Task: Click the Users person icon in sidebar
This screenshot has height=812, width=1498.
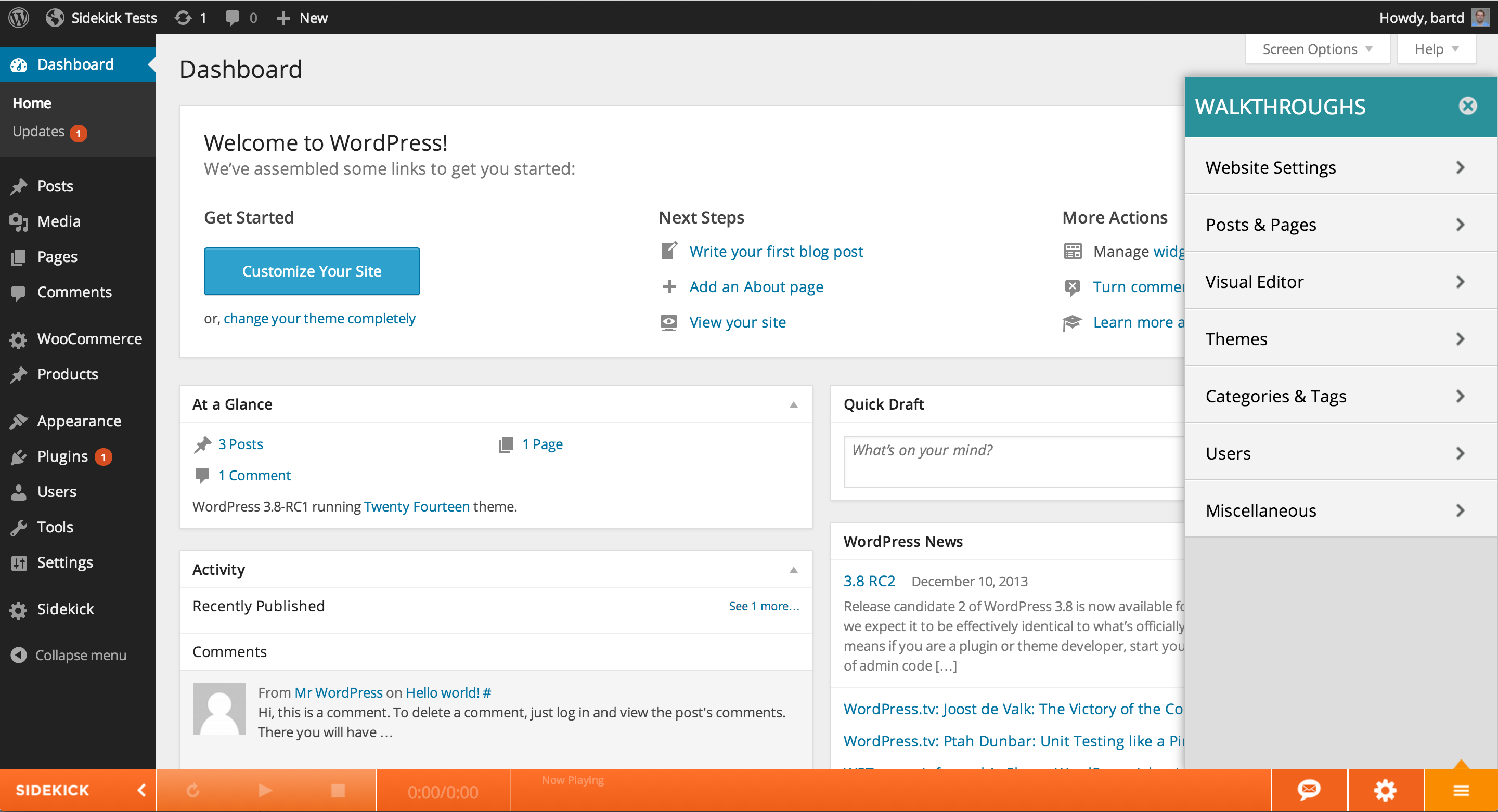Action: [19, 492]
